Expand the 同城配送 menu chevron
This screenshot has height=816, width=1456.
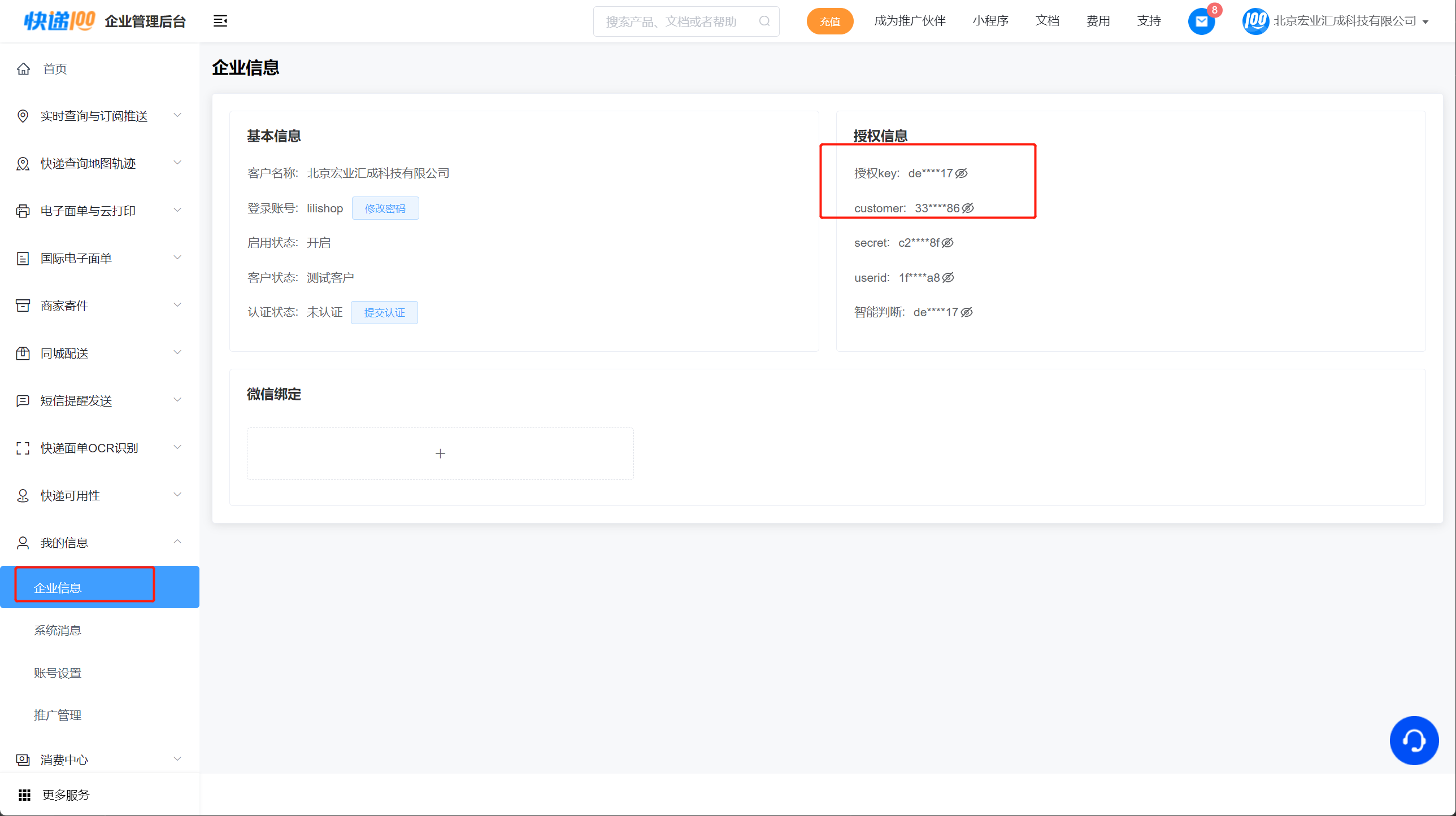pos(177,352)
